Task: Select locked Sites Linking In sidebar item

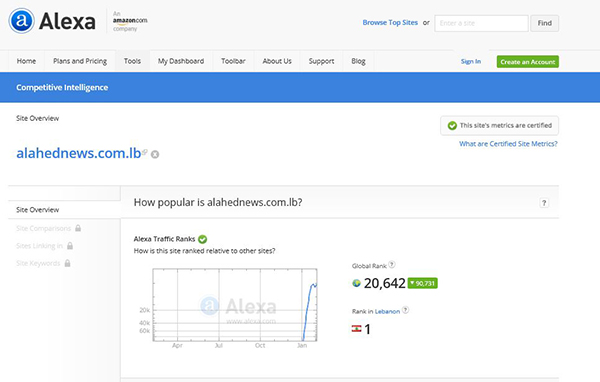Action: click(39, 246)
